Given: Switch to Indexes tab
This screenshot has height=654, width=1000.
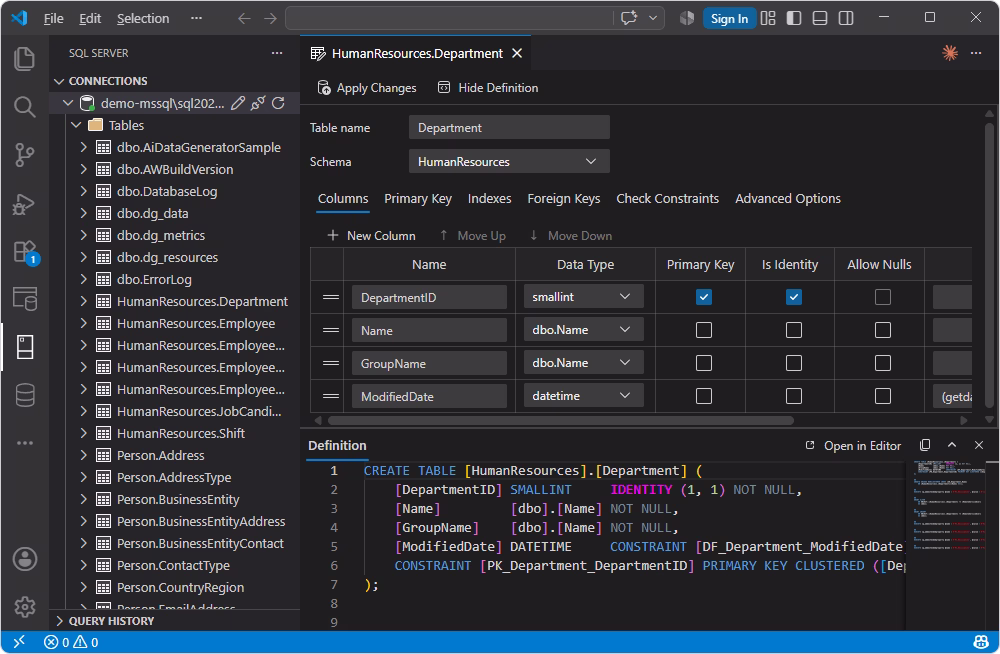Looking at the screenshot, I should [489, 198].
